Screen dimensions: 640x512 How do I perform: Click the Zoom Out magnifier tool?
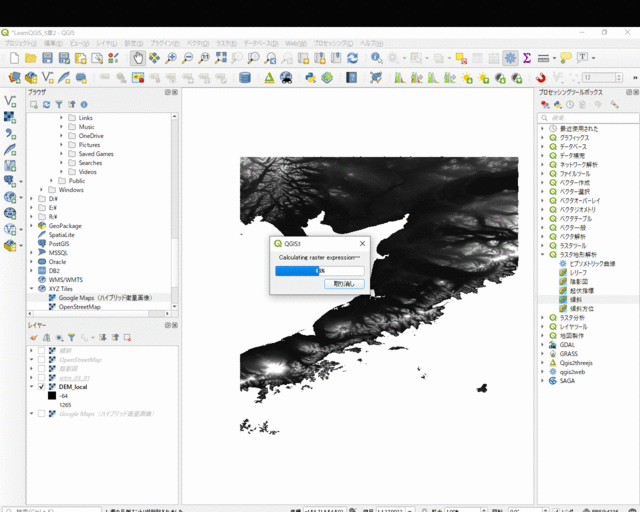187,58
